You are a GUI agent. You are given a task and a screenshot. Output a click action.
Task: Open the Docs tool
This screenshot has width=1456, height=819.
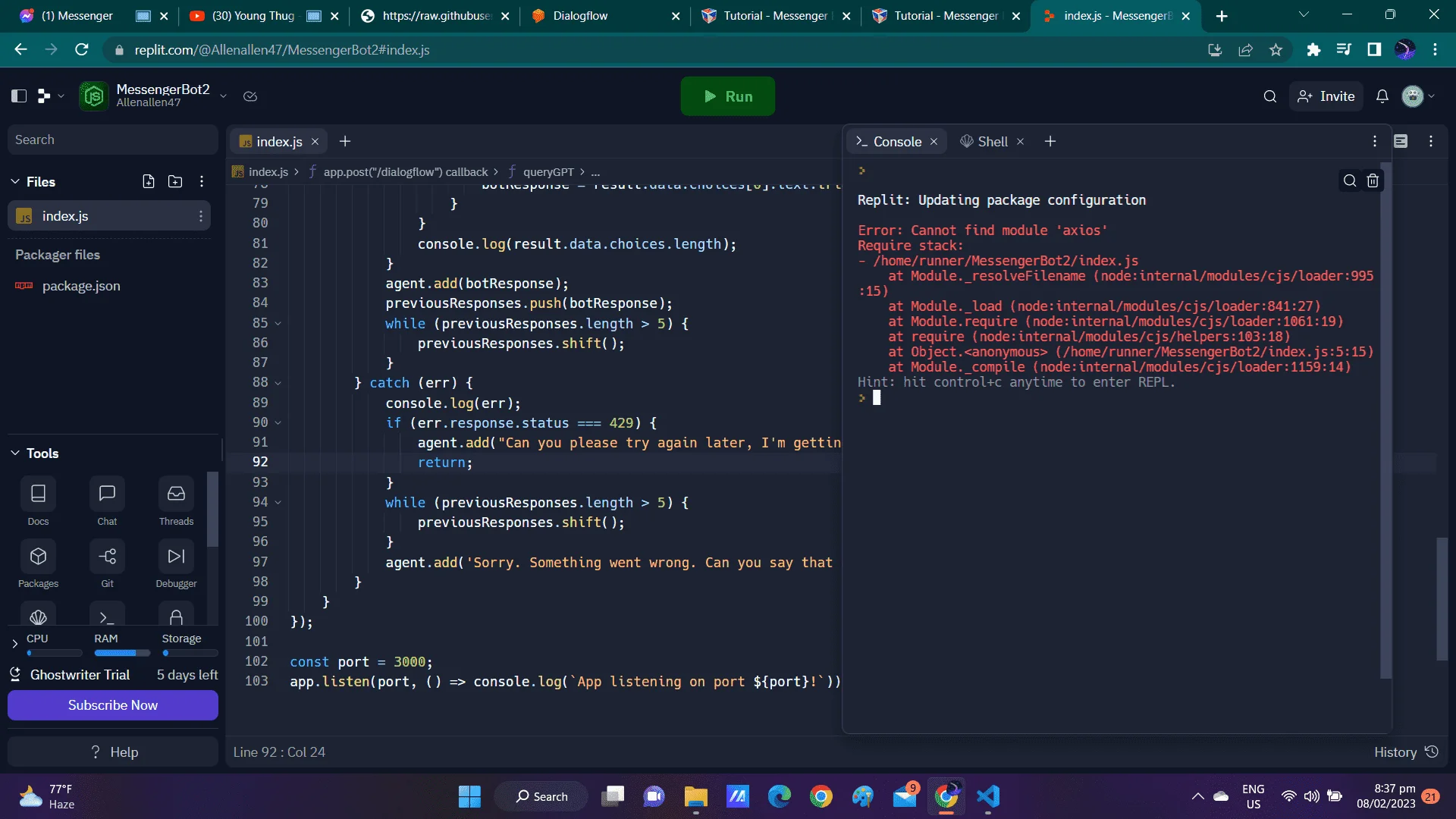pos(38,501)
